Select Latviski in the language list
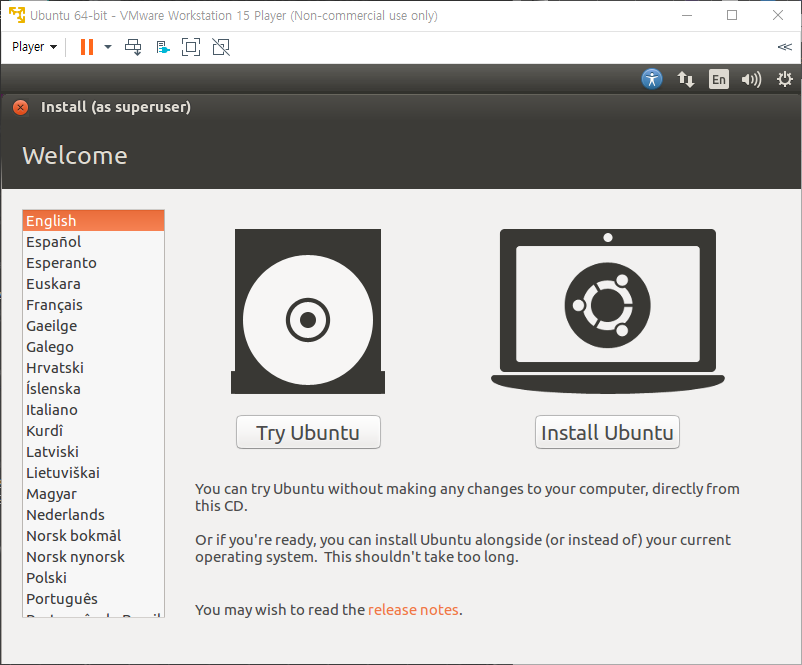 [x=94, y=451]
